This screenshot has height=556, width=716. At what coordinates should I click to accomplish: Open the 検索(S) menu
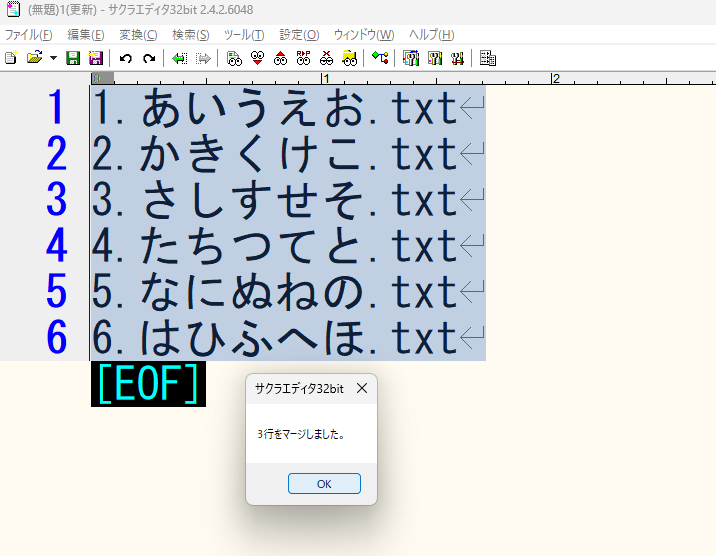tap(190, 35)
